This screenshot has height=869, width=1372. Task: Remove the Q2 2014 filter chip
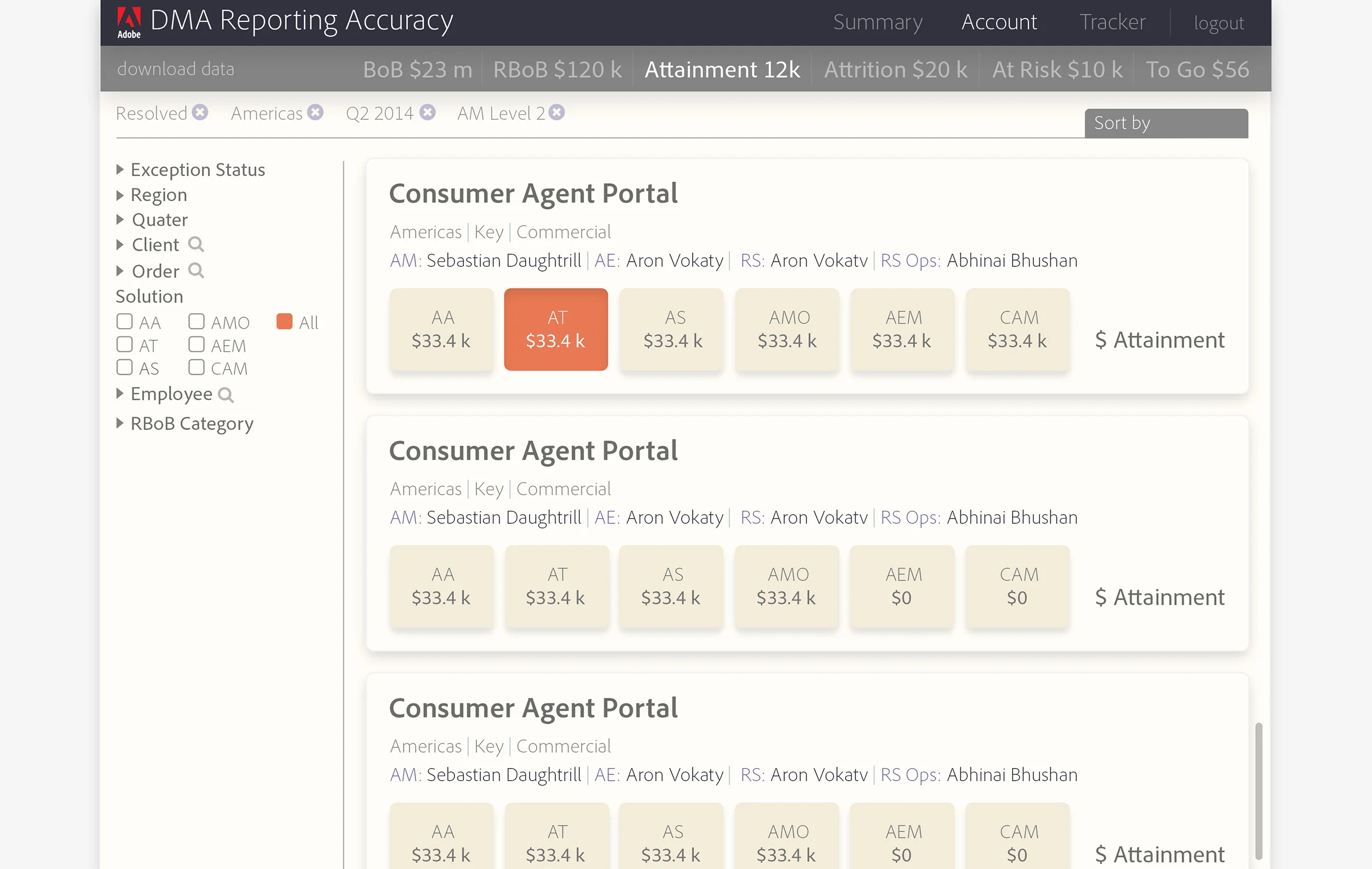428,112
